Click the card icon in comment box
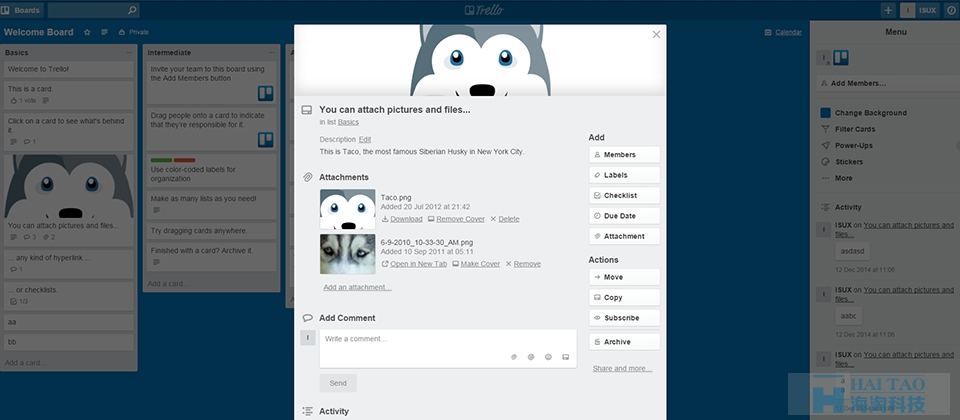Screen dimensions: 960x420 (566, 357)
